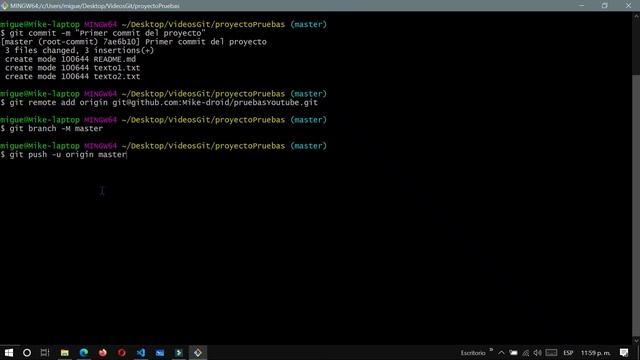Switch the ESP input language
Screen dimensions: 640x360
point(568,353)
